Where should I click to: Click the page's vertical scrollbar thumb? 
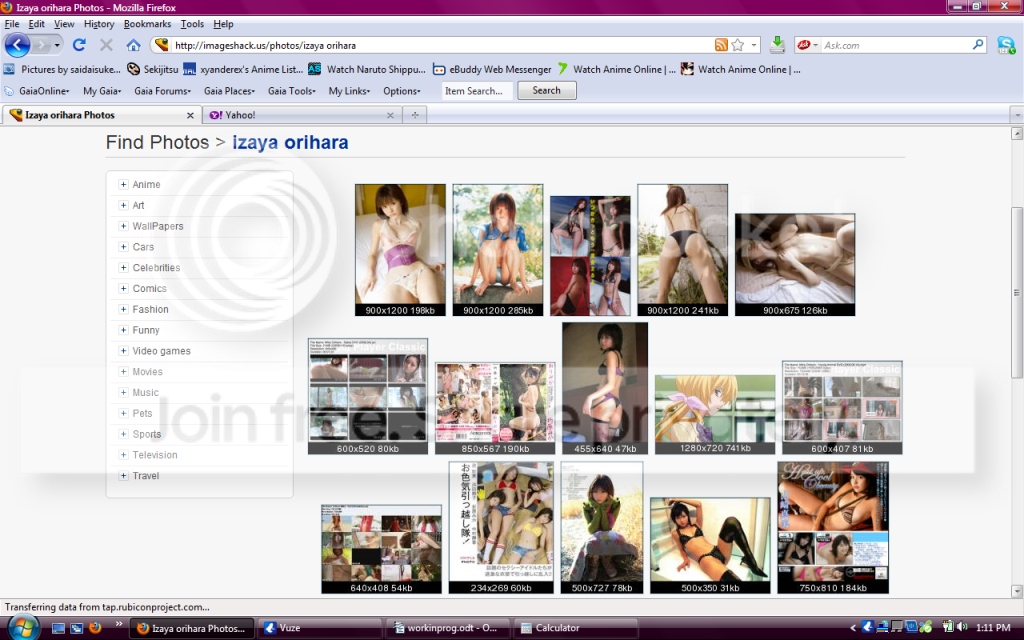1016,292
